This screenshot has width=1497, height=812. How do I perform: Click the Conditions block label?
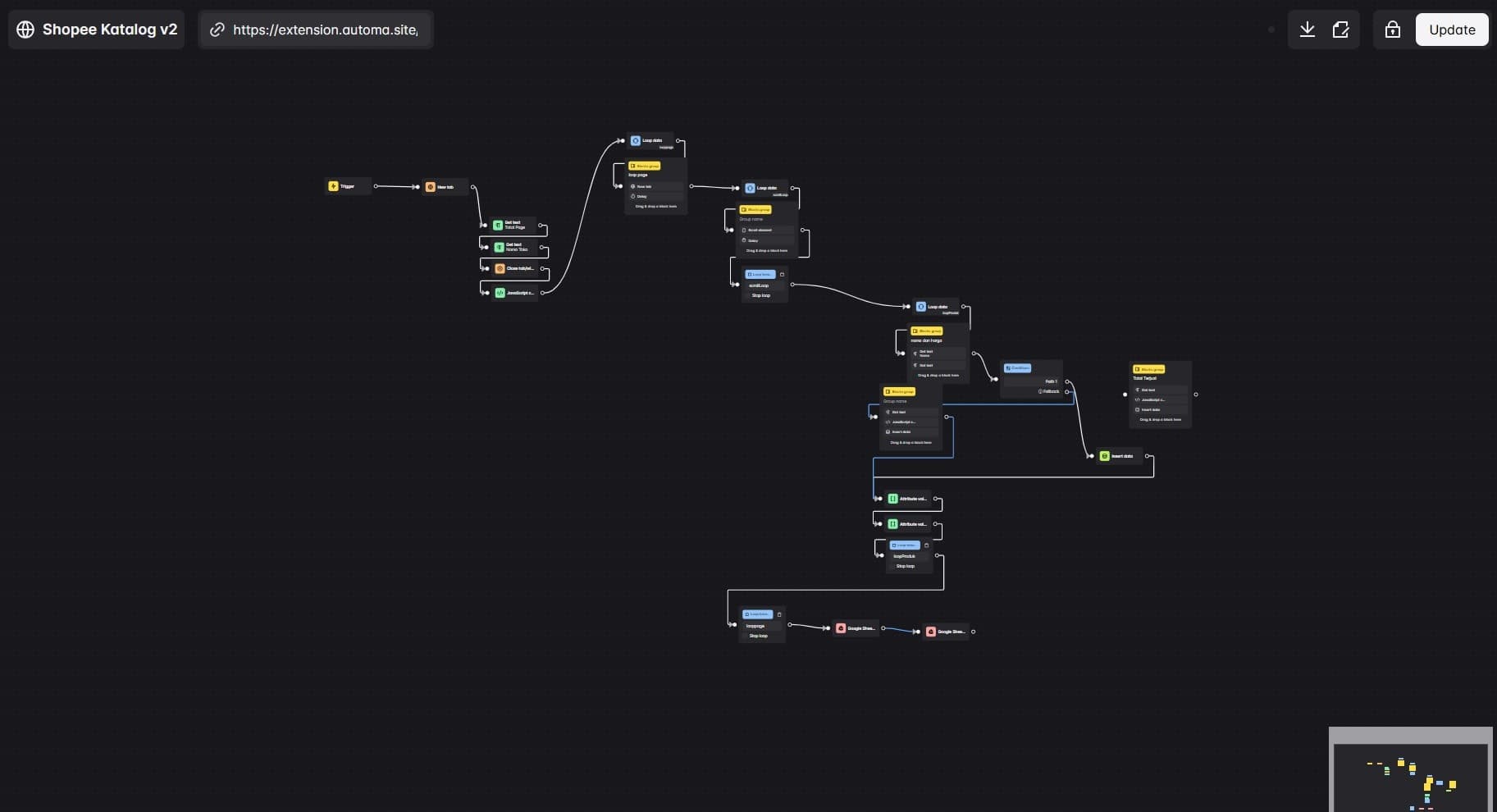tap(1018, 368)
